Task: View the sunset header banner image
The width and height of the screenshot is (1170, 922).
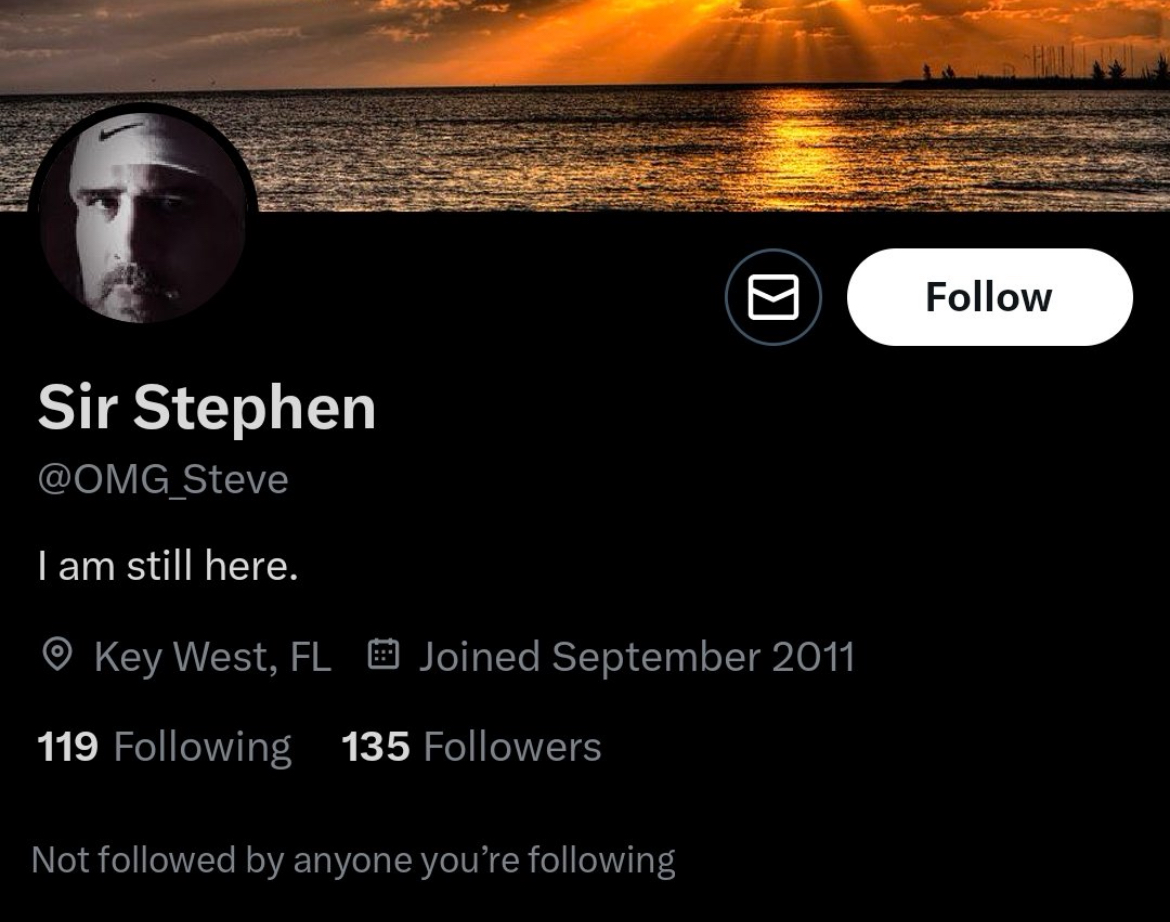Action: pos(585,105)
